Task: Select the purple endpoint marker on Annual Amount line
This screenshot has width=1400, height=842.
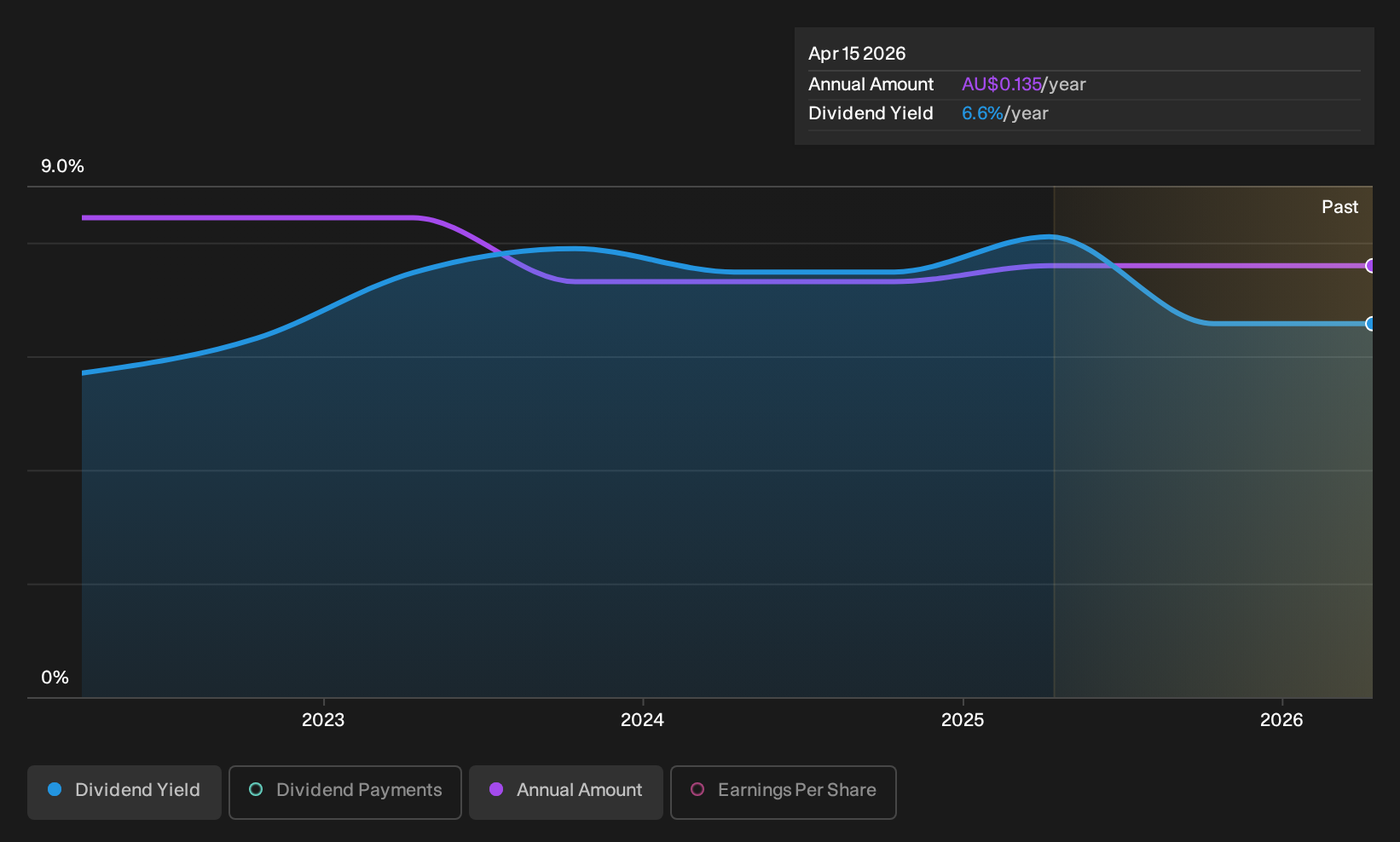Action: [1370, 266]
